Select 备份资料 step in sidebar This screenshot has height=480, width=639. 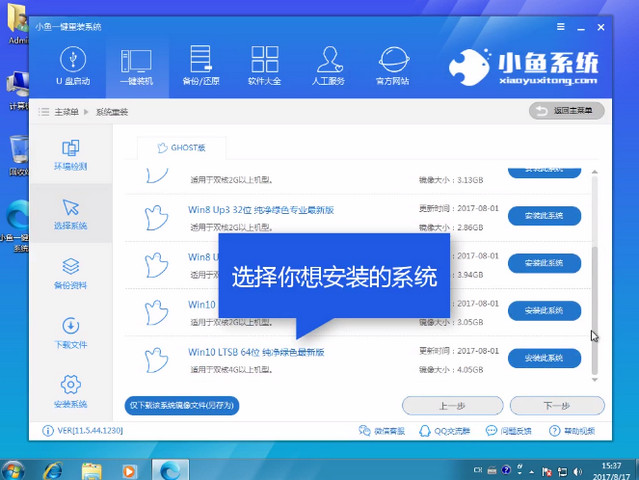70,272
